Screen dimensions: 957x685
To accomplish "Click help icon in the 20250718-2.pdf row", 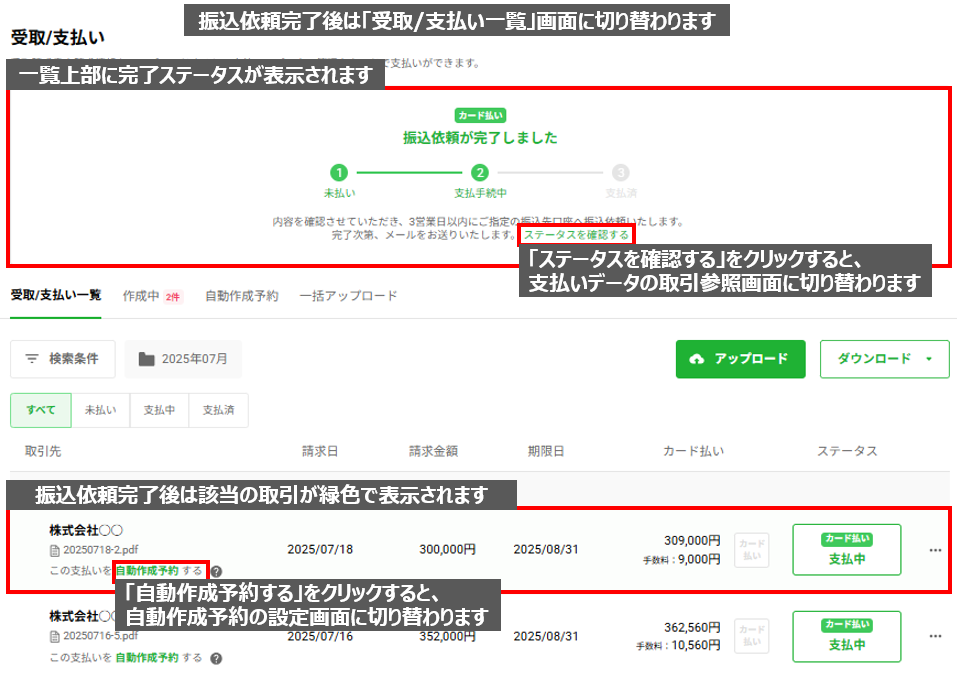I will 216,571.
